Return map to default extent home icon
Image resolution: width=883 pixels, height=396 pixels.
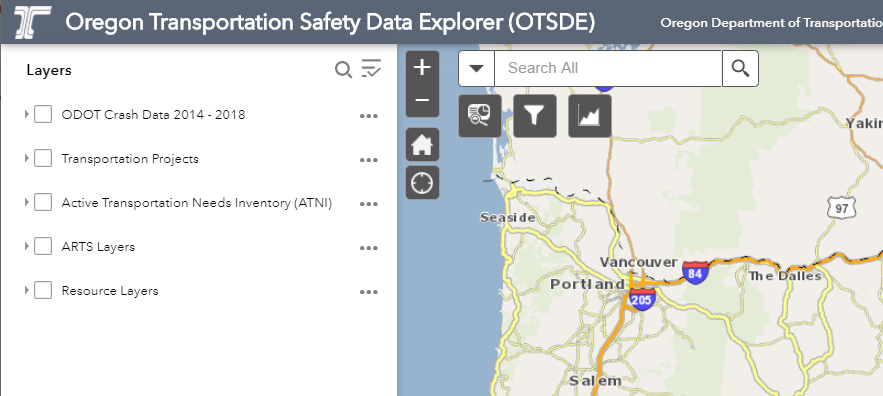(x=422, y=144)
